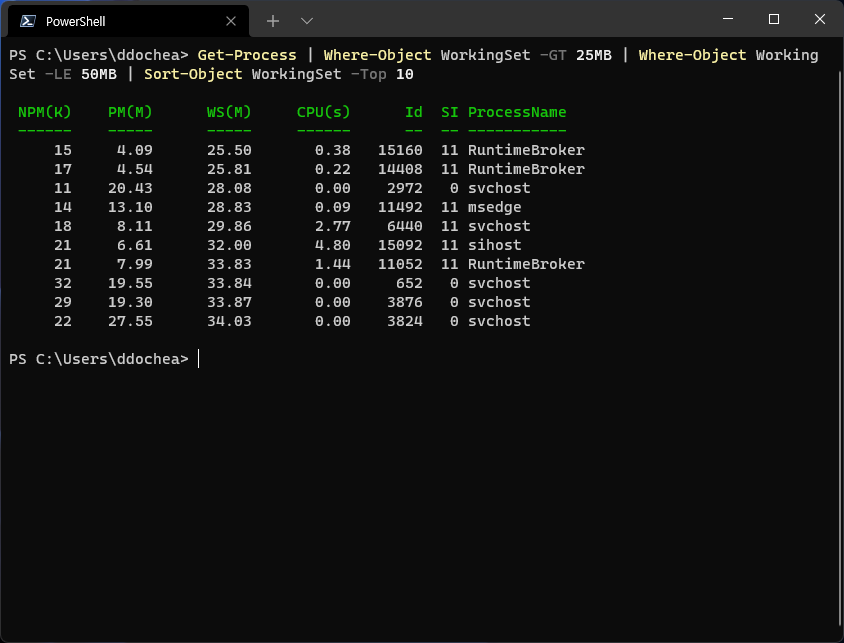Click process Id 2972
This screenshot has height=643, width=844.
point(405,188)
